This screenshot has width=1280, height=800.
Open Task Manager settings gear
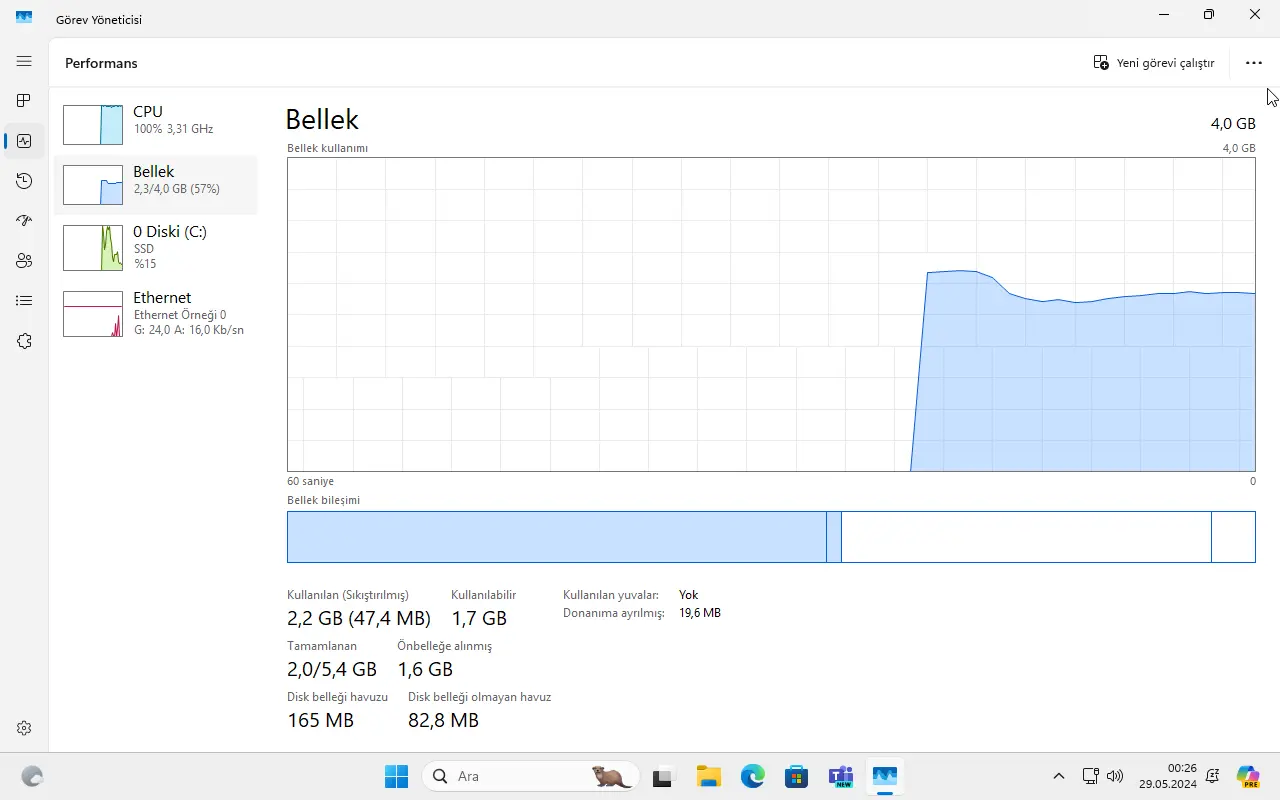[x=24, y=728]
